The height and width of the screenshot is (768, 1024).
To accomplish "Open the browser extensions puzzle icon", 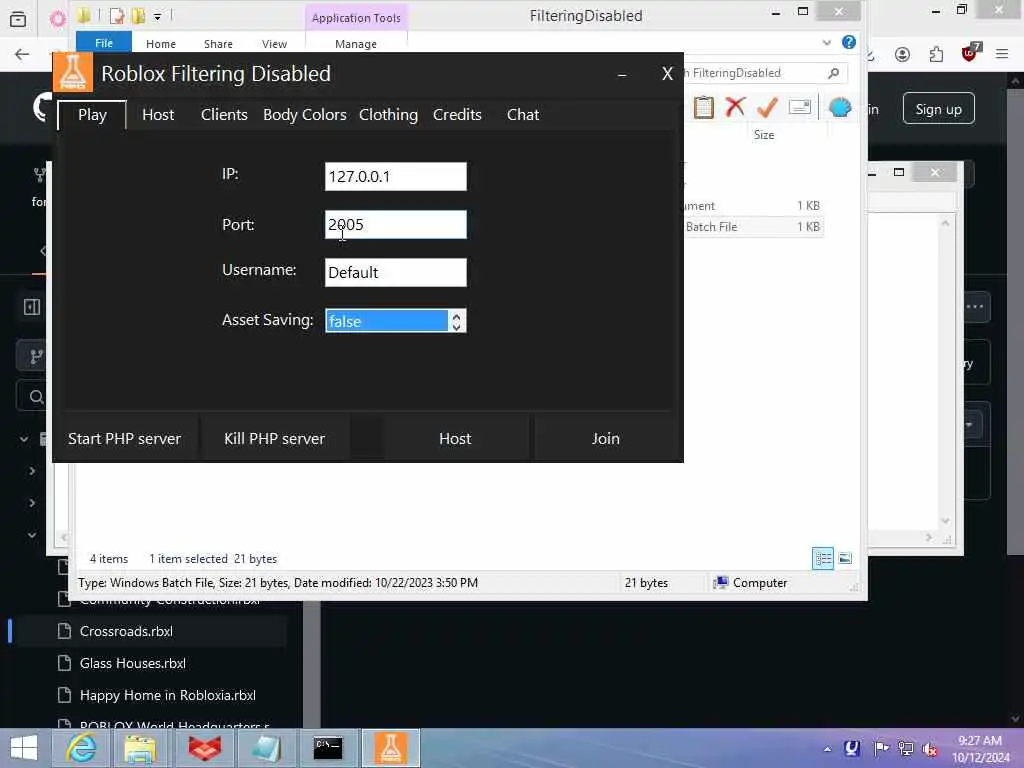I will coord(936,55).
